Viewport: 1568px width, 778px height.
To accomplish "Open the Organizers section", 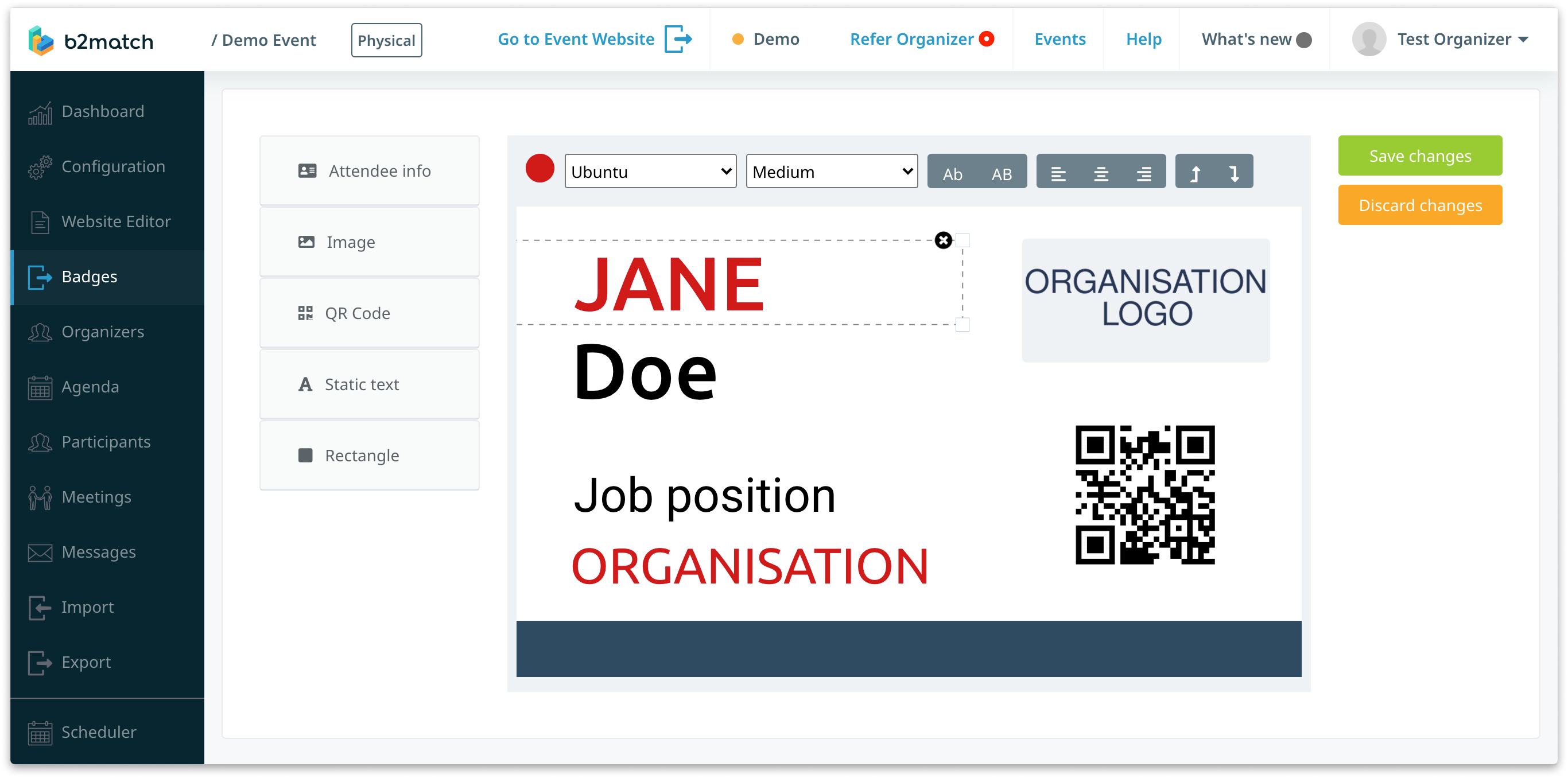I will click(107, 332).
